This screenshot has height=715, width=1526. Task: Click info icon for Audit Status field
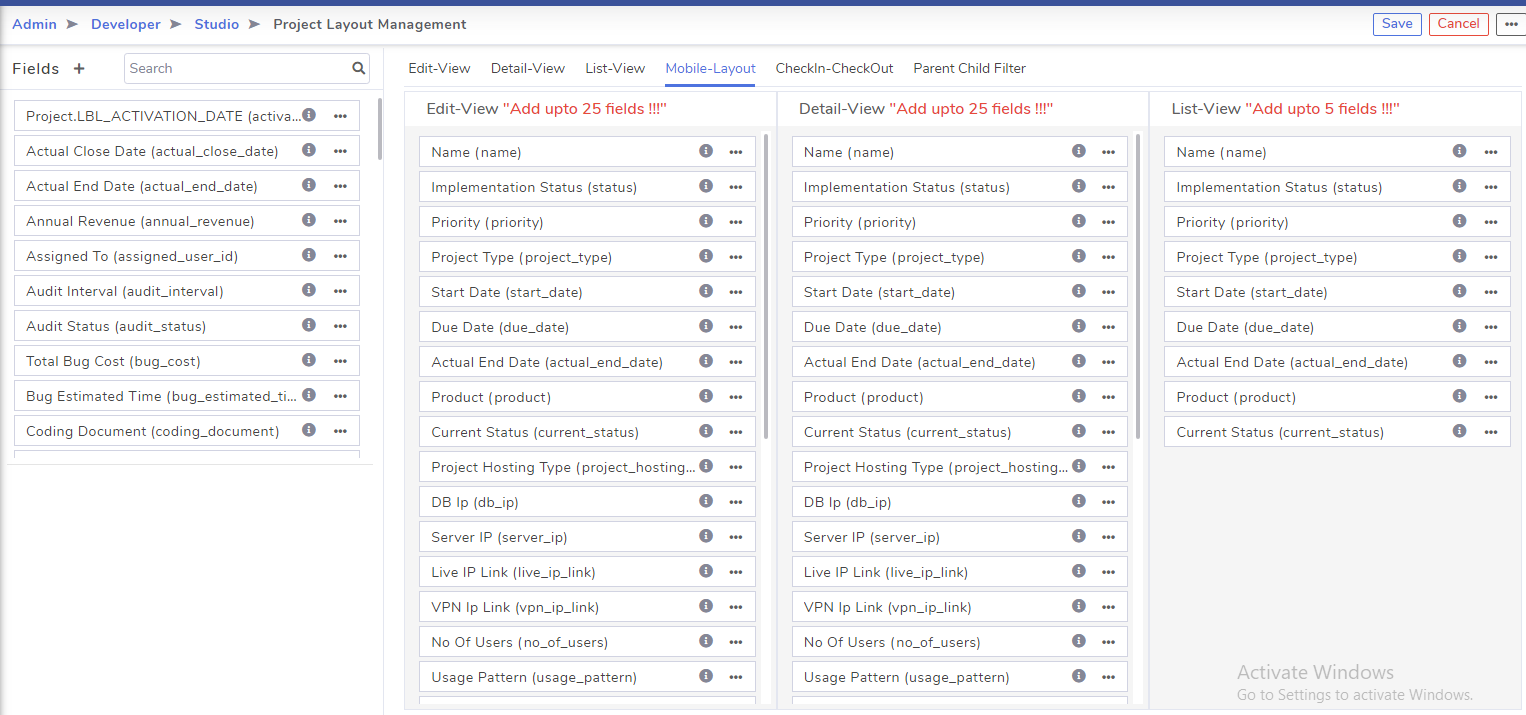click(309, 325)
